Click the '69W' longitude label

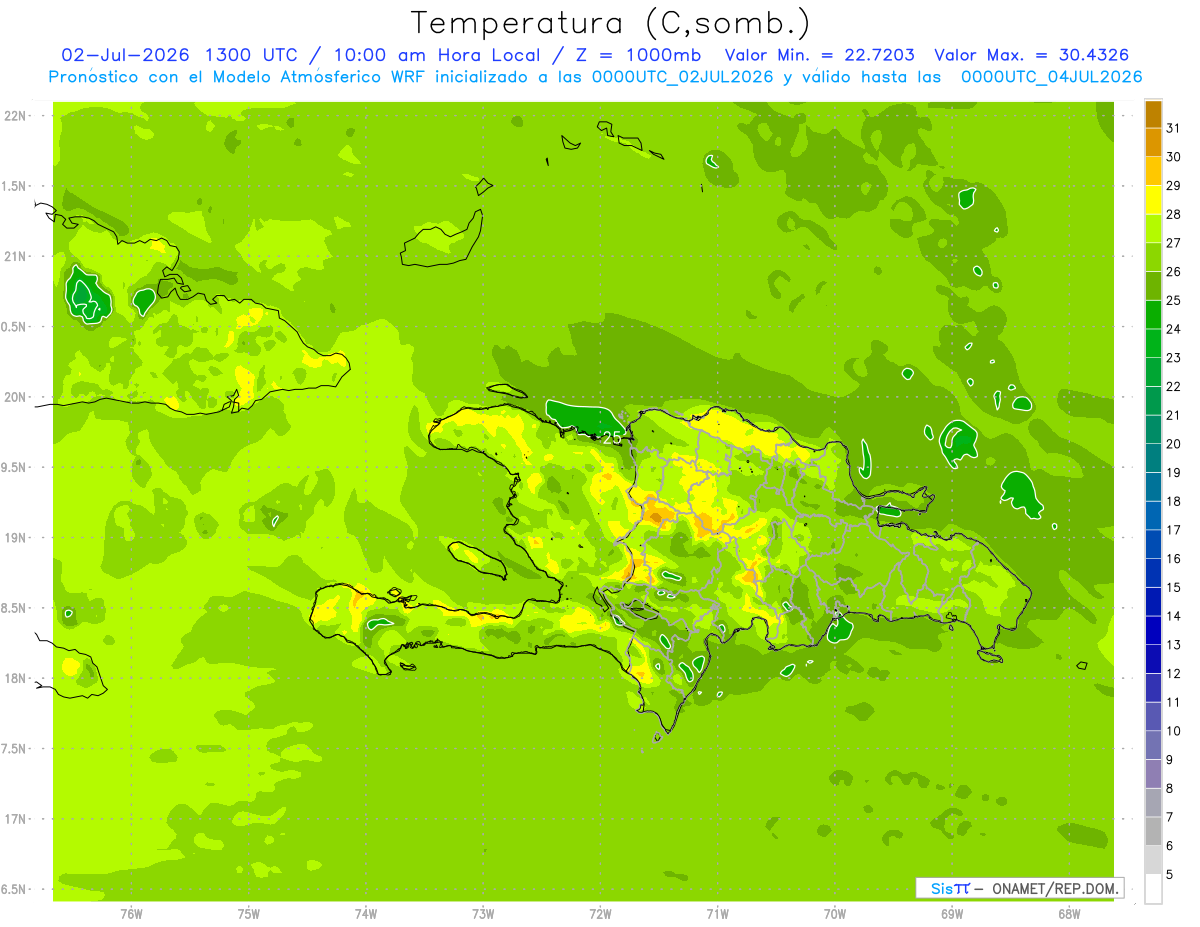[x=952, y=914]
